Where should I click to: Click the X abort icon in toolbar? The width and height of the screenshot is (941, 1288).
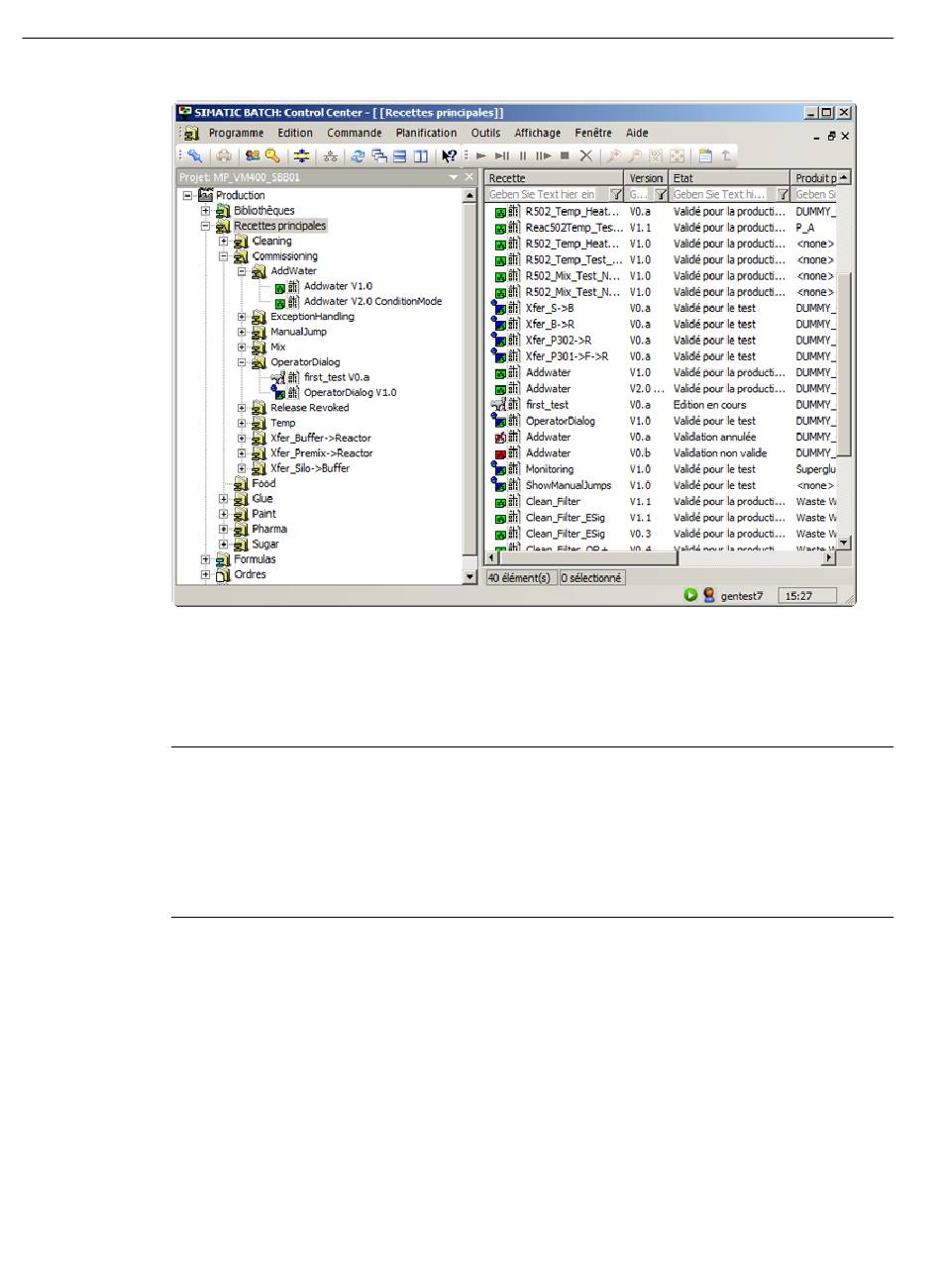[x=585, y=155]
